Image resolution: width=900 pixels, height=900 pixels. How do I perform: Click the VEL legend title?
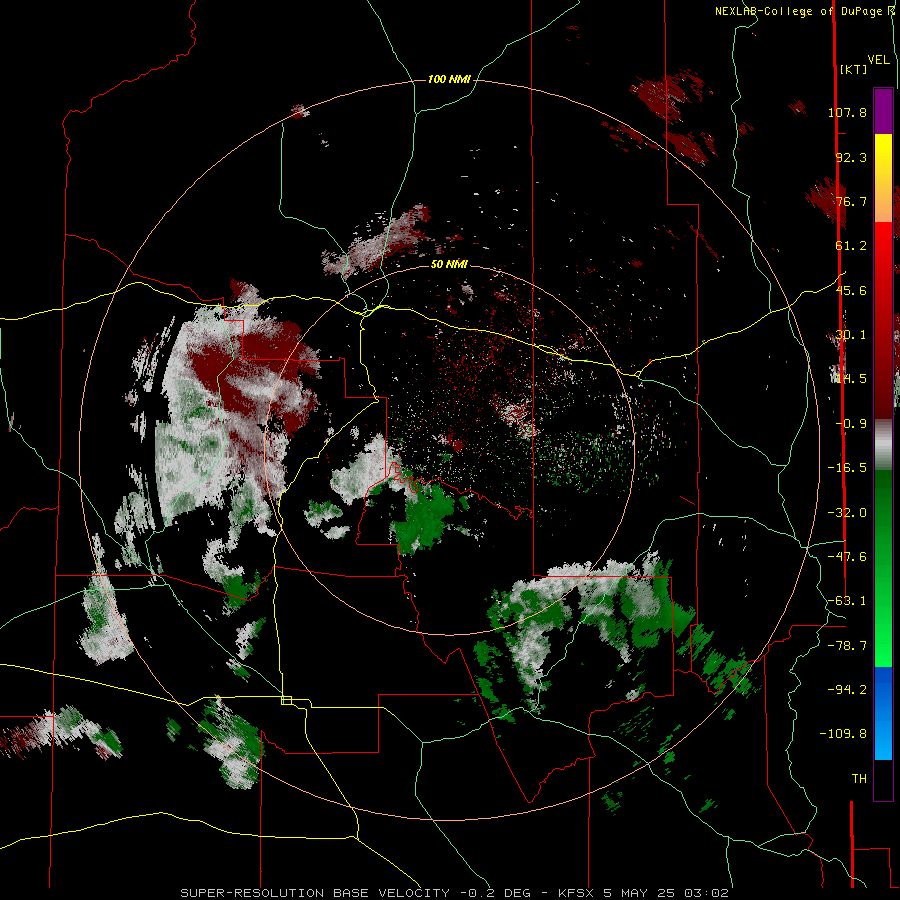point(878,60)
